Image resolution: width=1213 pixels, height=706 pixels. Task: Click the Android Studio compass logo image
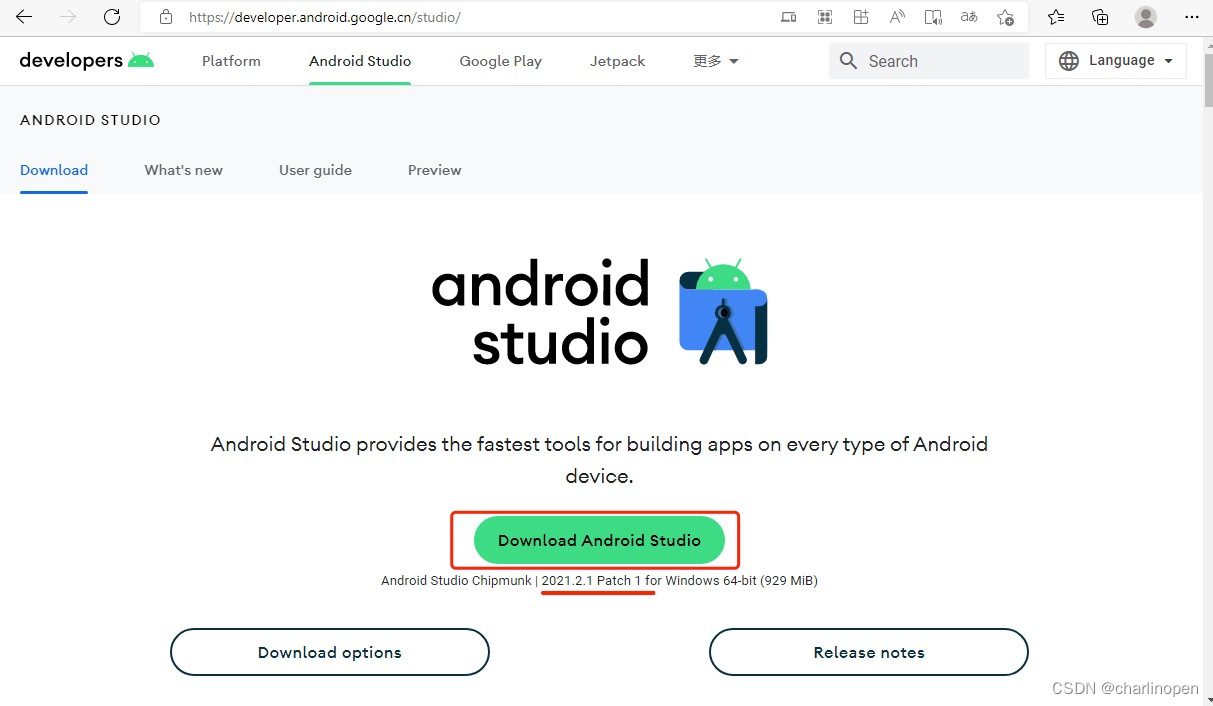(x=724, y=313)
